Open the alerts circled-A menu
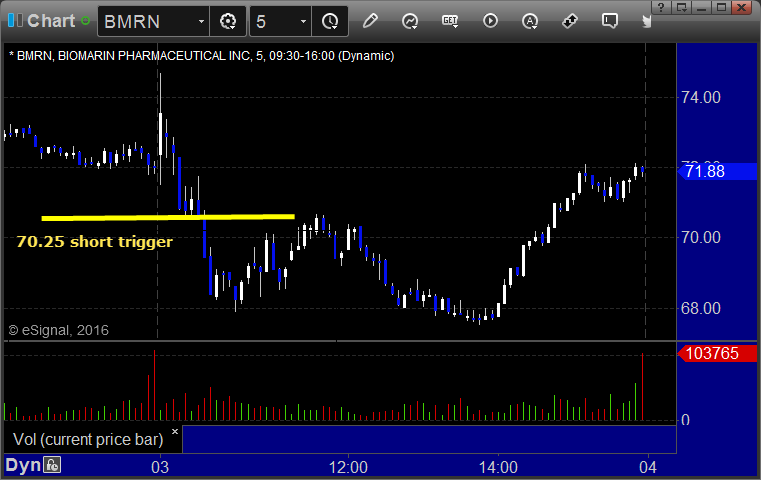The image size is (761, 480). click(x=530, y=21)
